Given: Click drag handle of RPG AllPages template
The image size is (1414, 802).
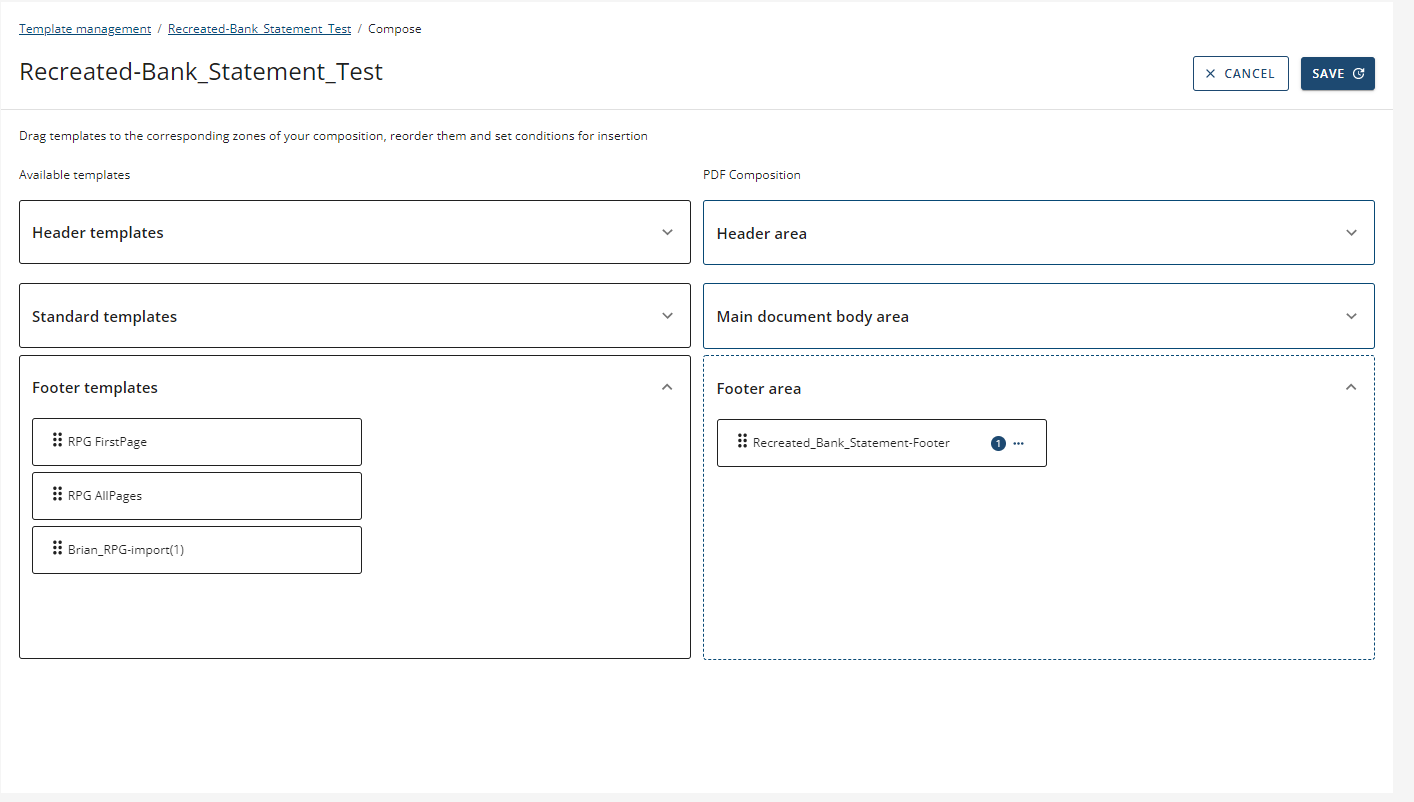Looking at the screenshot, I should (58, 494).
